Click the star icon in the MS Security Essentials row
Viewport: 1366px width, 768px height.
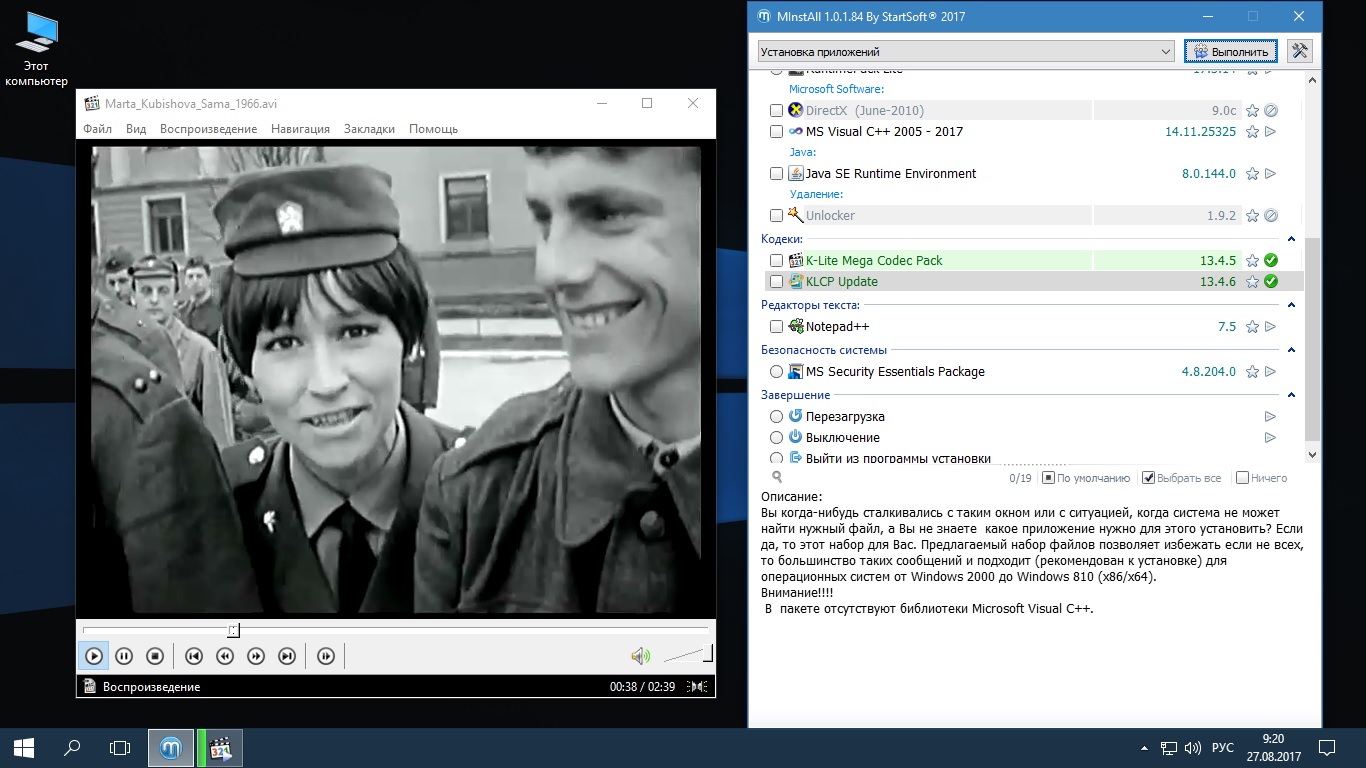[1252, 372]
